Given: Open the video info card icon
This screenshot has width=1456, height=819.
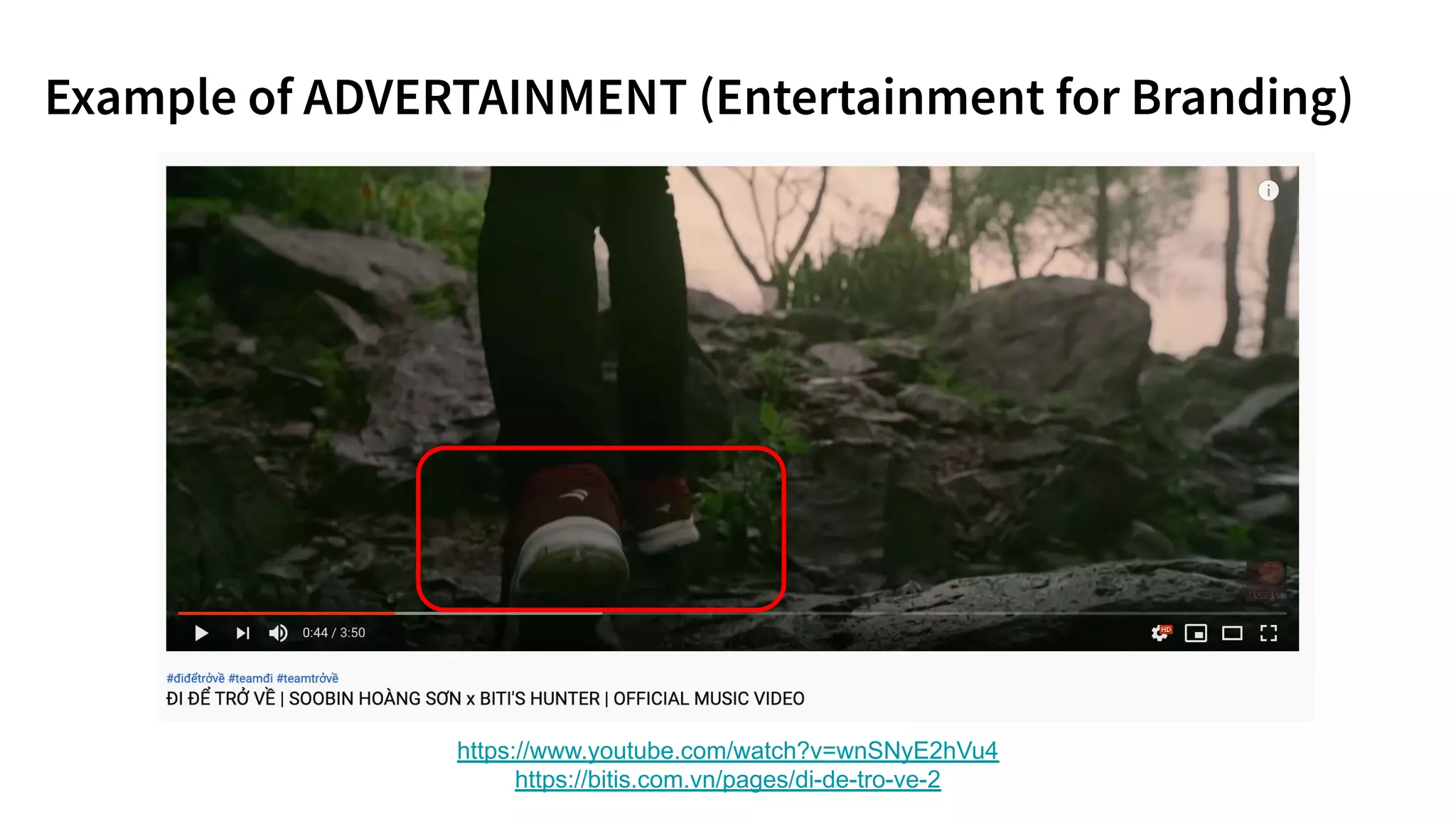Looking at the screenshot, I should pos(1268,191).
